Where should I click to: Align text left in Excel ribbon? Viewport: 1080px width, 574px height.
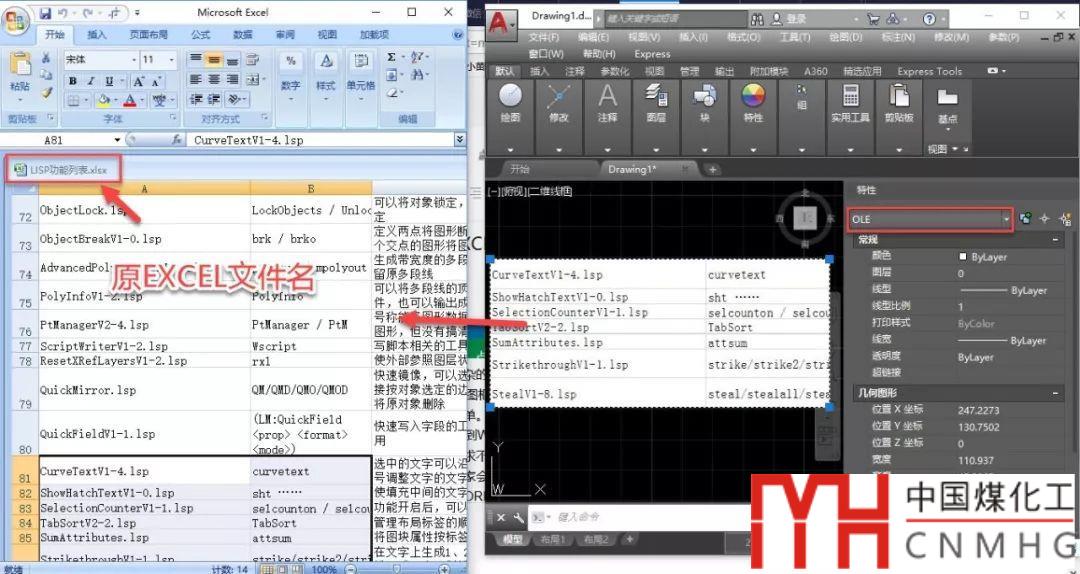click(x=196, y=80)
